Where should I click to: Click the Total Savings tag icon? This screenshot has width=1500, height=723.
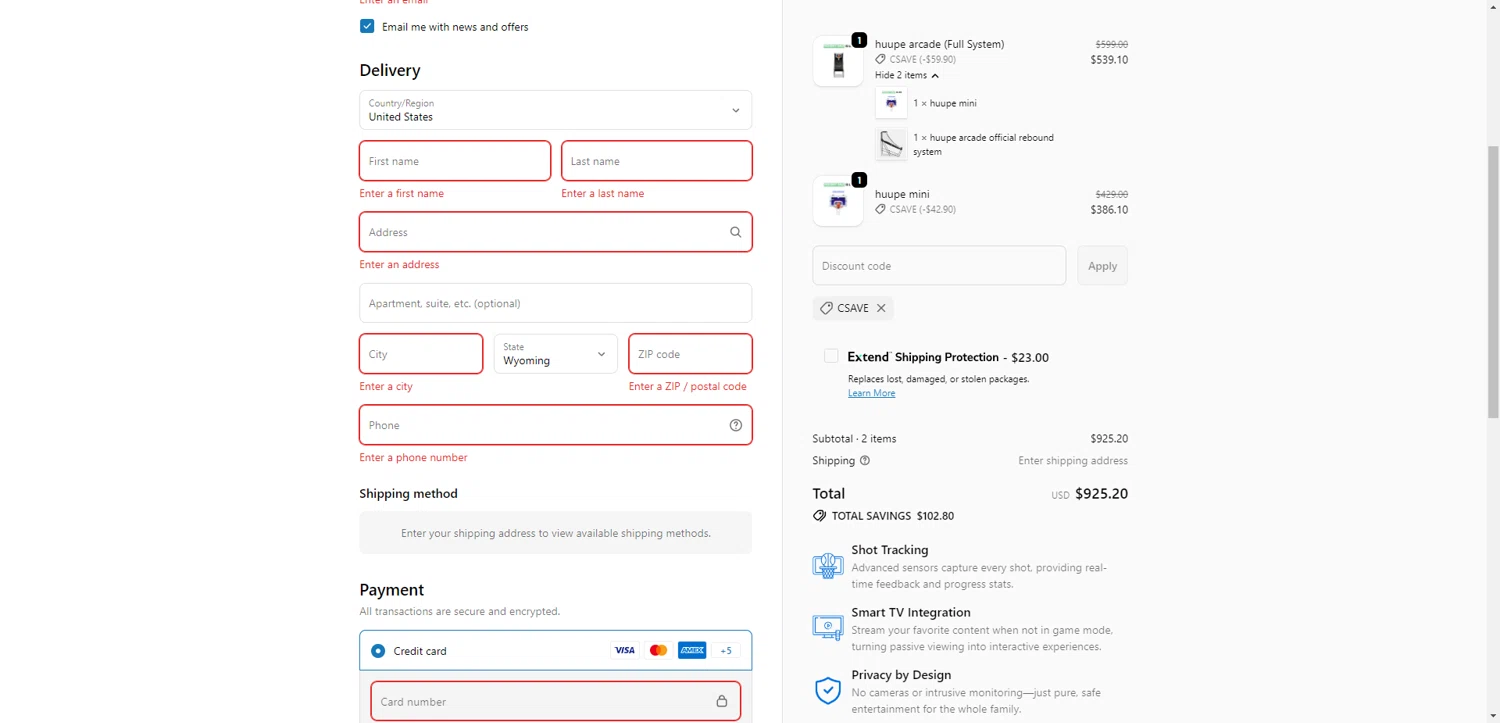click(820, 516)
